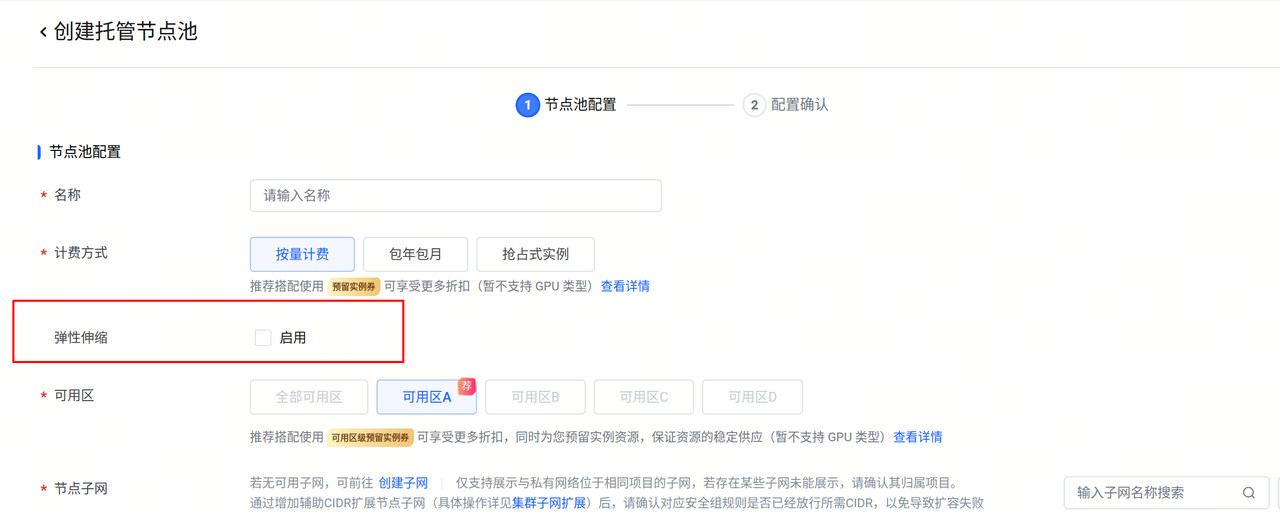Select 按量计费 billing method

point(302,254)
